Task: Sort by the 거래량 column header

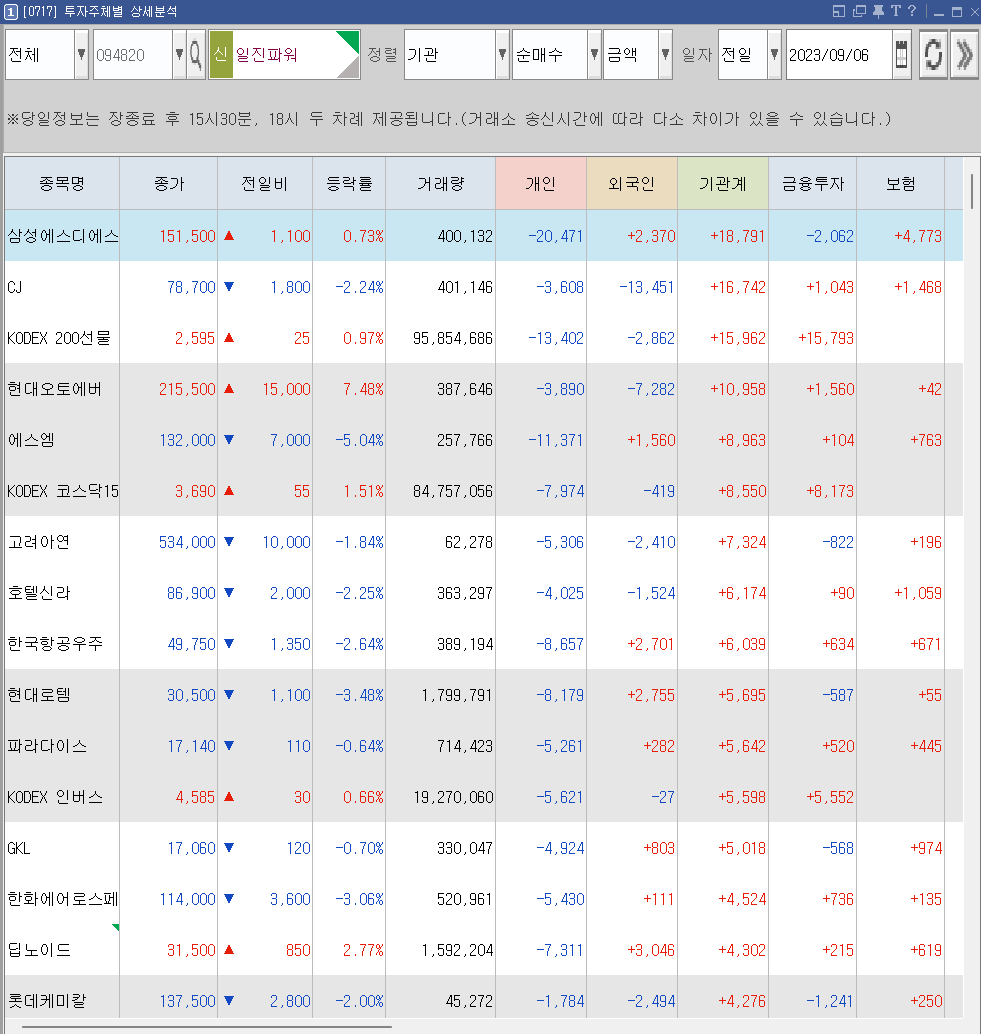Action: (440, 183)
